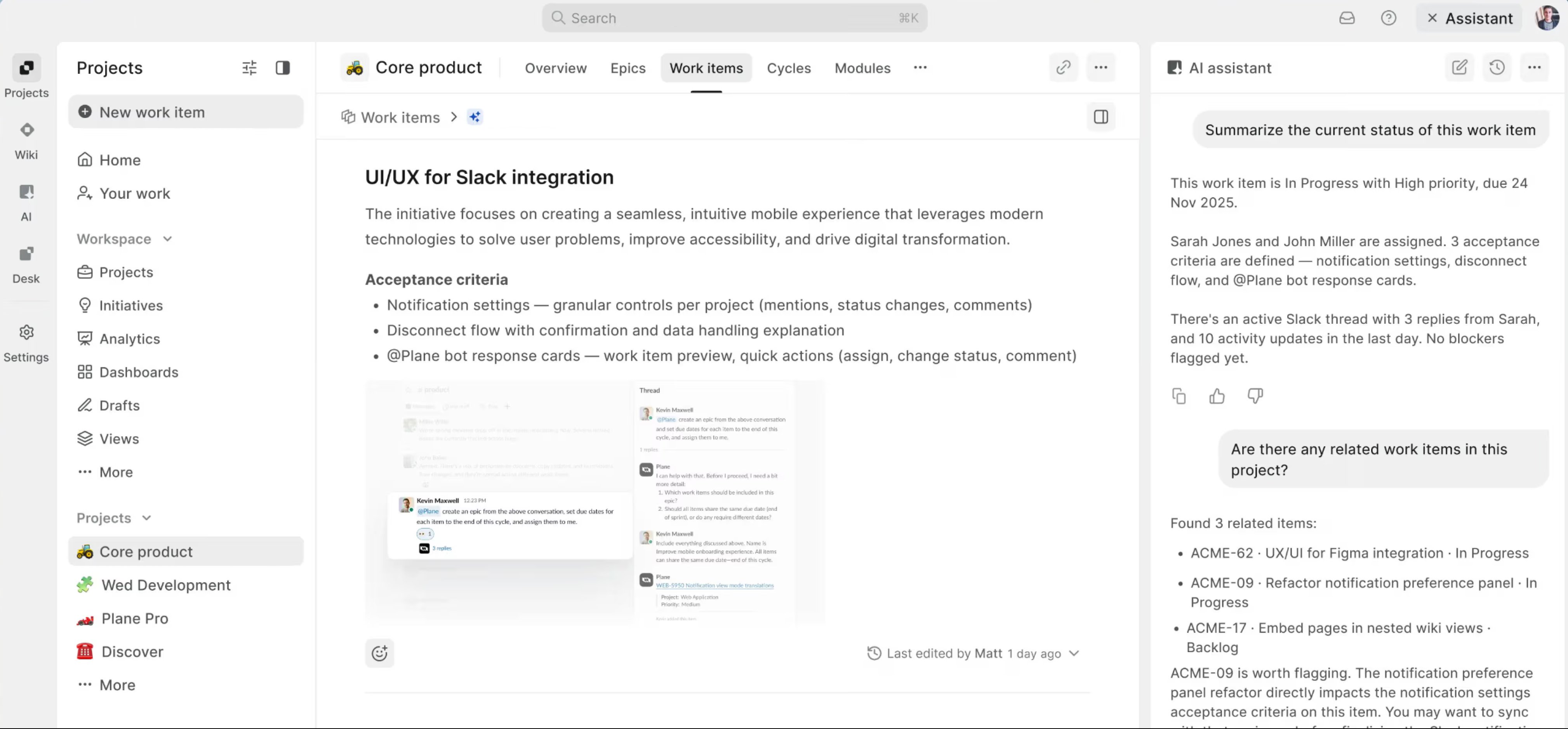
Task: Open work item header more options menu
Action: tap(1100, 68)
